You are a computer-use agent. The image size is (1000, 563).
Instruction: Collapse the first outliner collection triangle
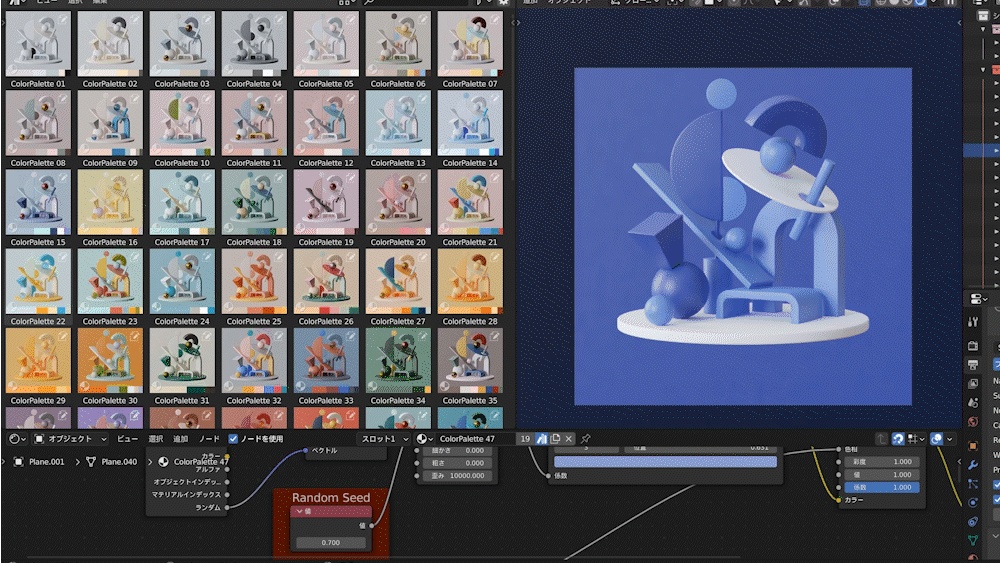pos(983,29)
